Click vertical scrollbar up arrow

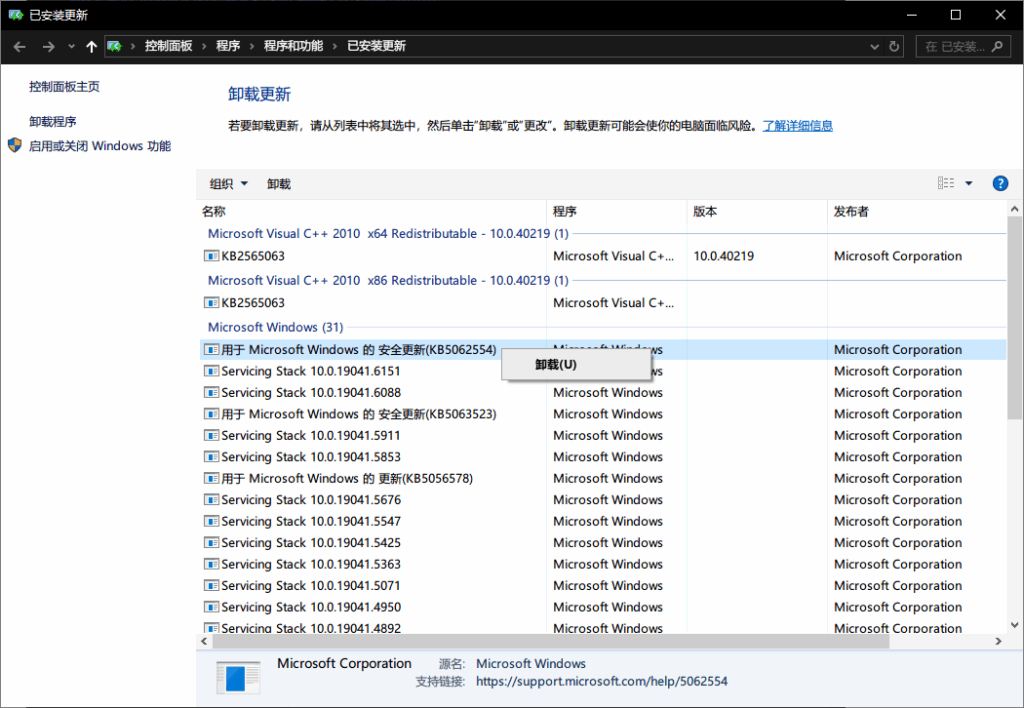point(1014,209)
